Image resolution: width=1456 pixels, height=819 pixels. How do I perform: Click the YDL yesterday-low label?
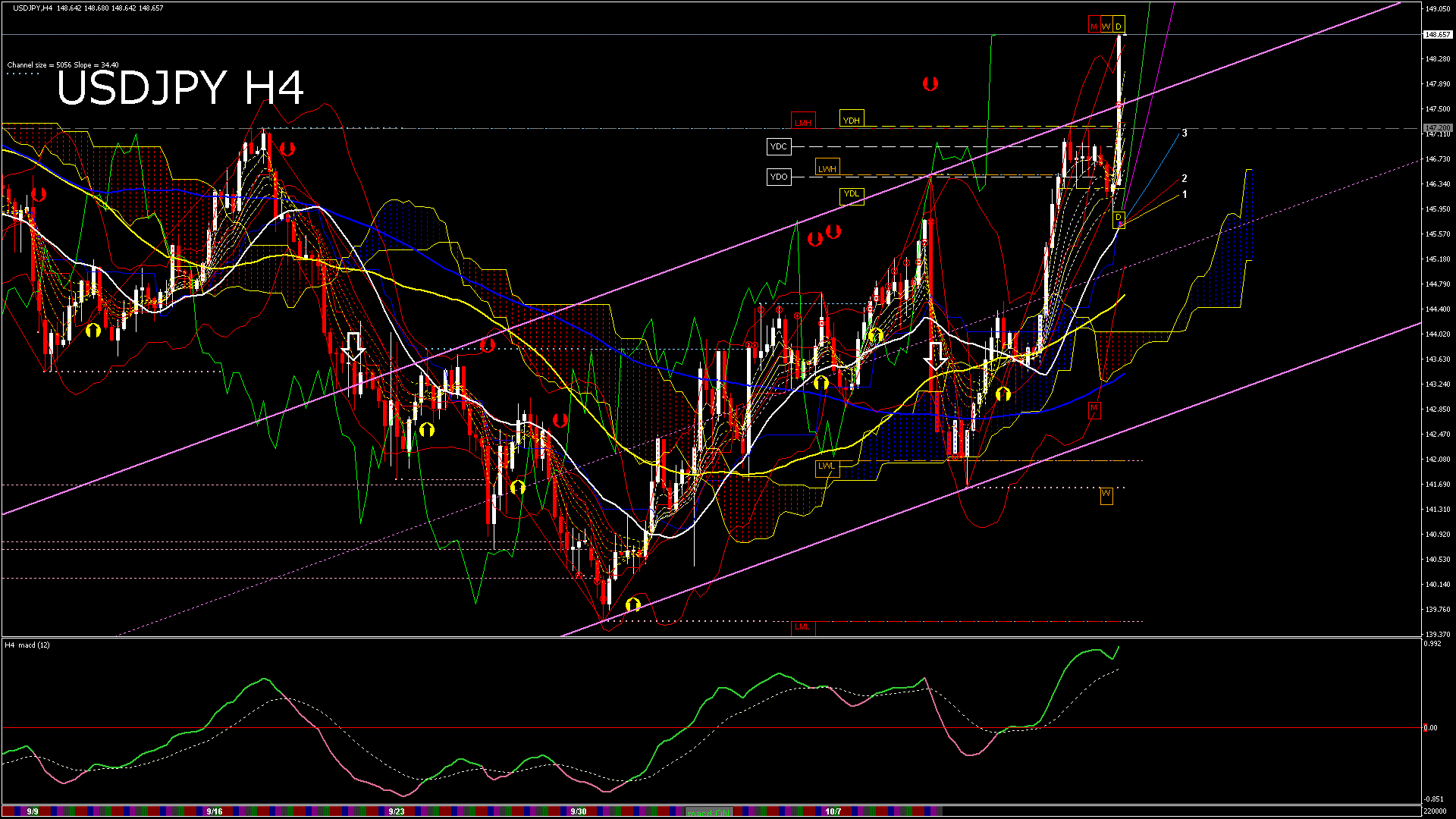click(852, 194)
